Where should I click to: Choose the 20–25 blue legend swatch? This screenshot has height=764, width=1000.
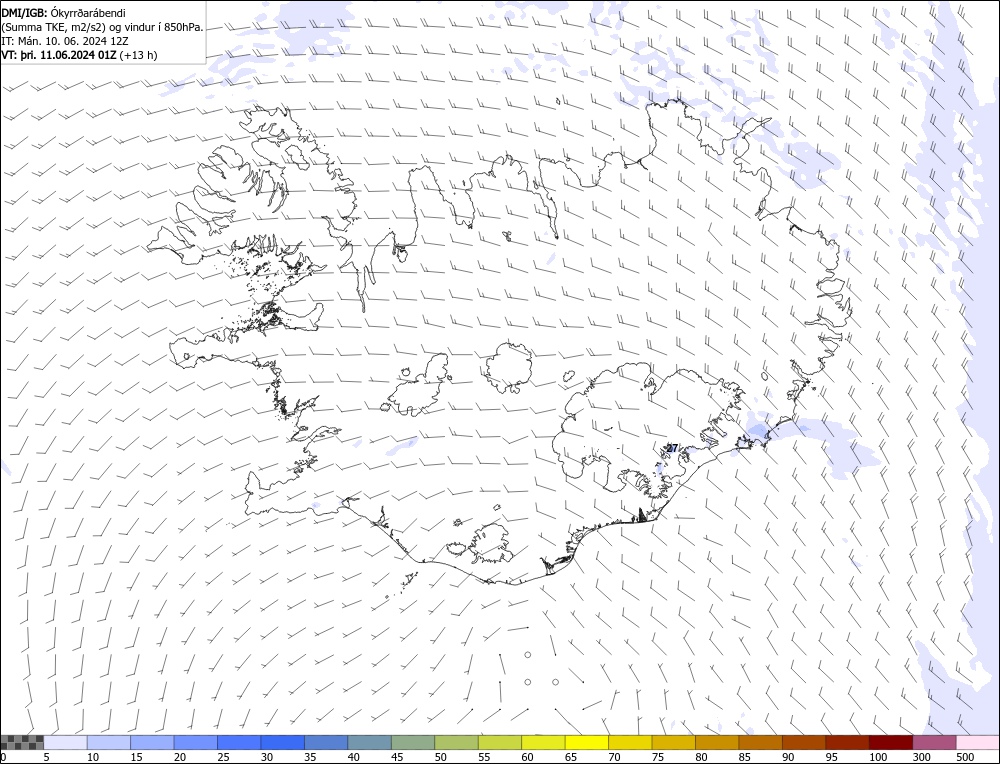[x=196, y=742]
